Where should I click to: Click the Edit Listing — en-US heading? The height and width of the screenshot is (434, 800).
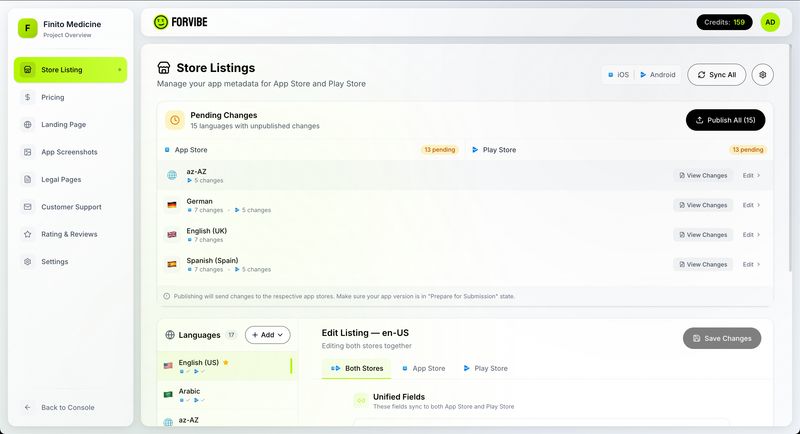[365, 333]
